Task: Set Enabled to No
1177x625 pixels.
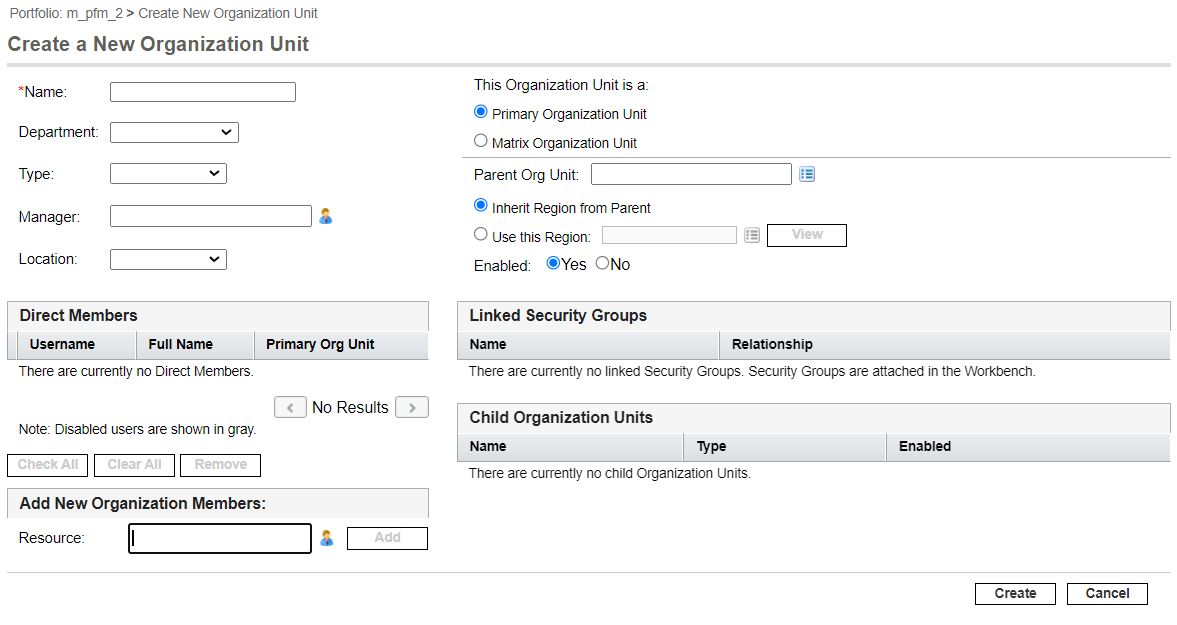Action: point(602,264)
